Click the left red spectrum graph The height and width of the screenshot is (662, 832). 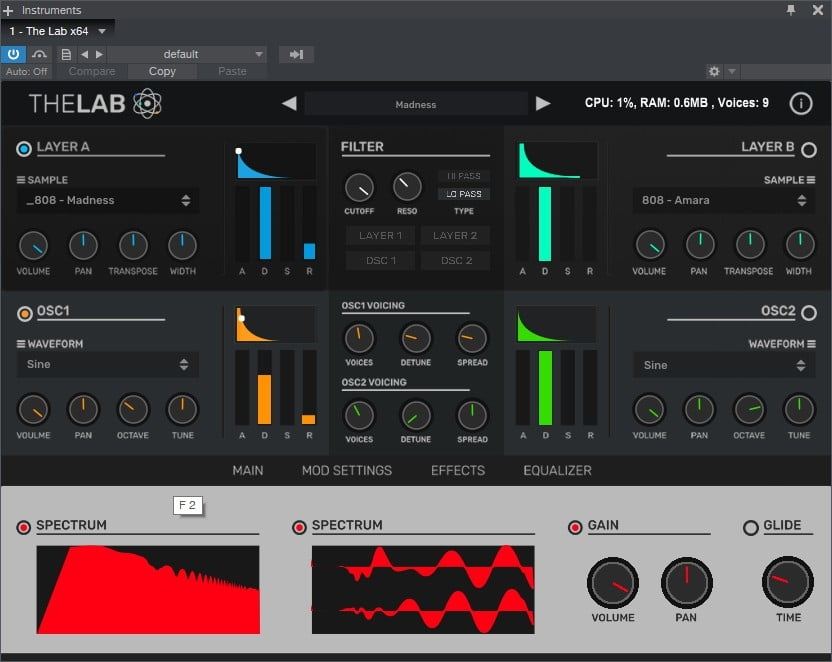[148, 590]
